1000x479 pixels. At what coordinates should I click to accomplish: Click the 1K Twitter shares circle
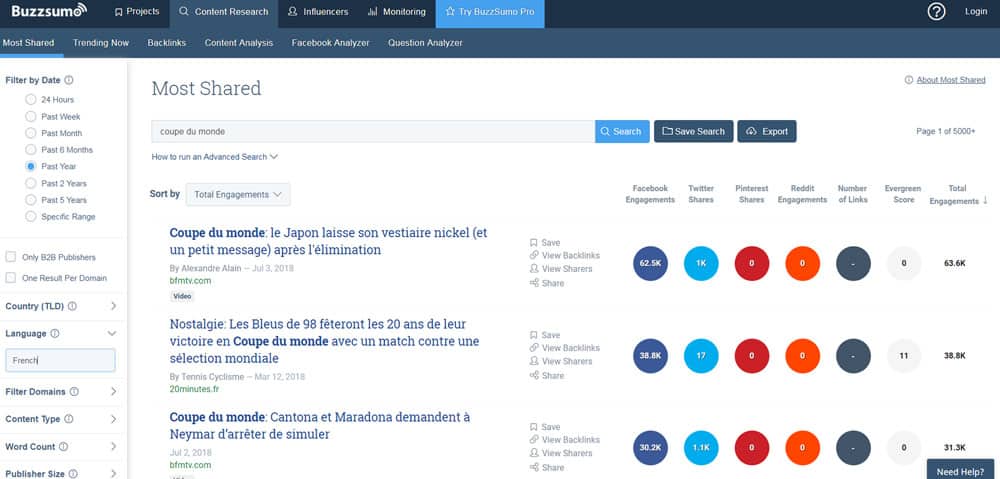pos(701,263)
